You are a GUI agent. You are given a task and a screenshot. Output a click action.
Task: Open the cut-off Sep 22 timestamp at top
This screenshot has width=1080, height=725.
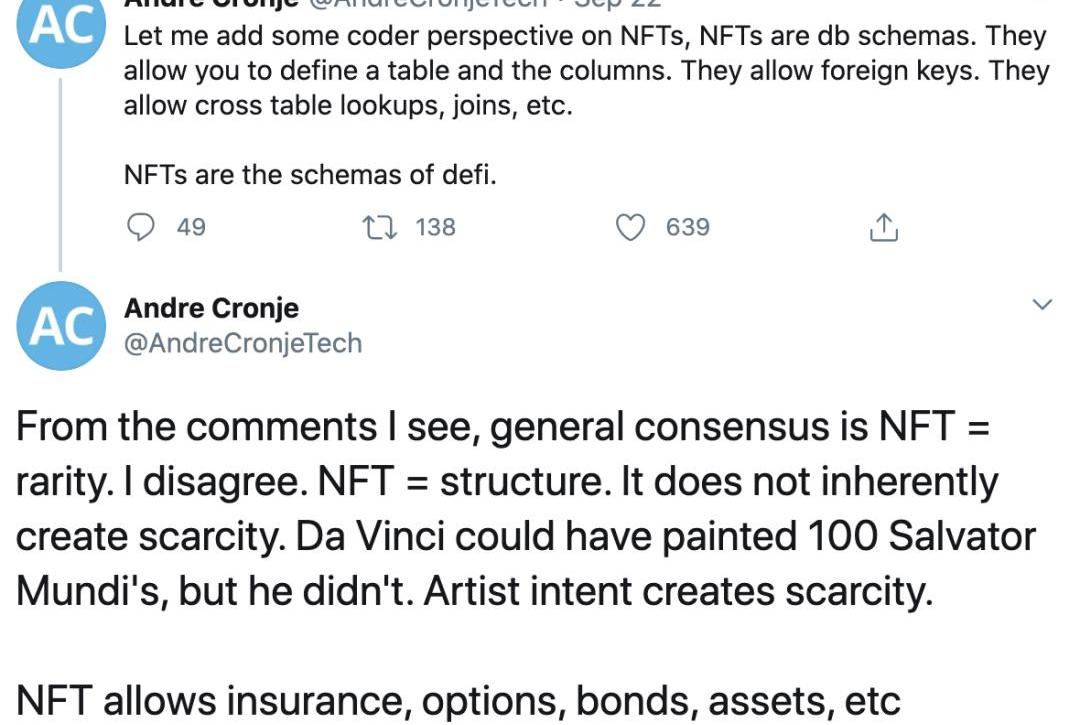(x=618, y=3)
